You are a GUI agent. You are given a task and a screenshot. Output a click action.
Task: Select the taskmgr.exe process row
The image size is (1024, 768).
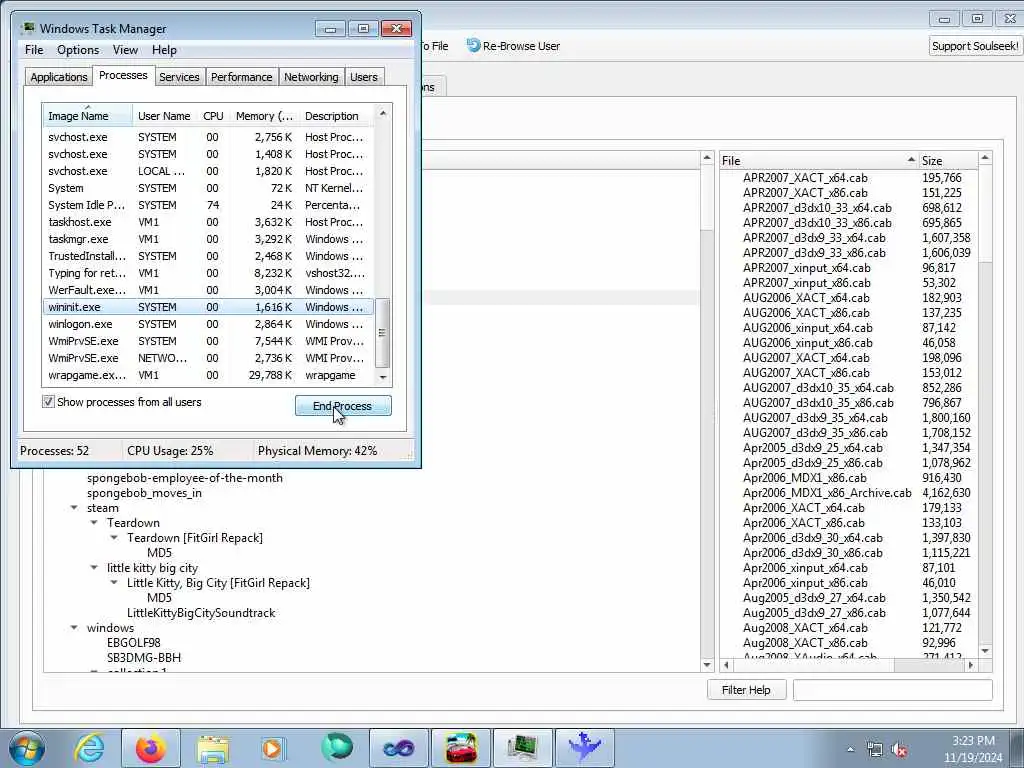click(208, 239)
